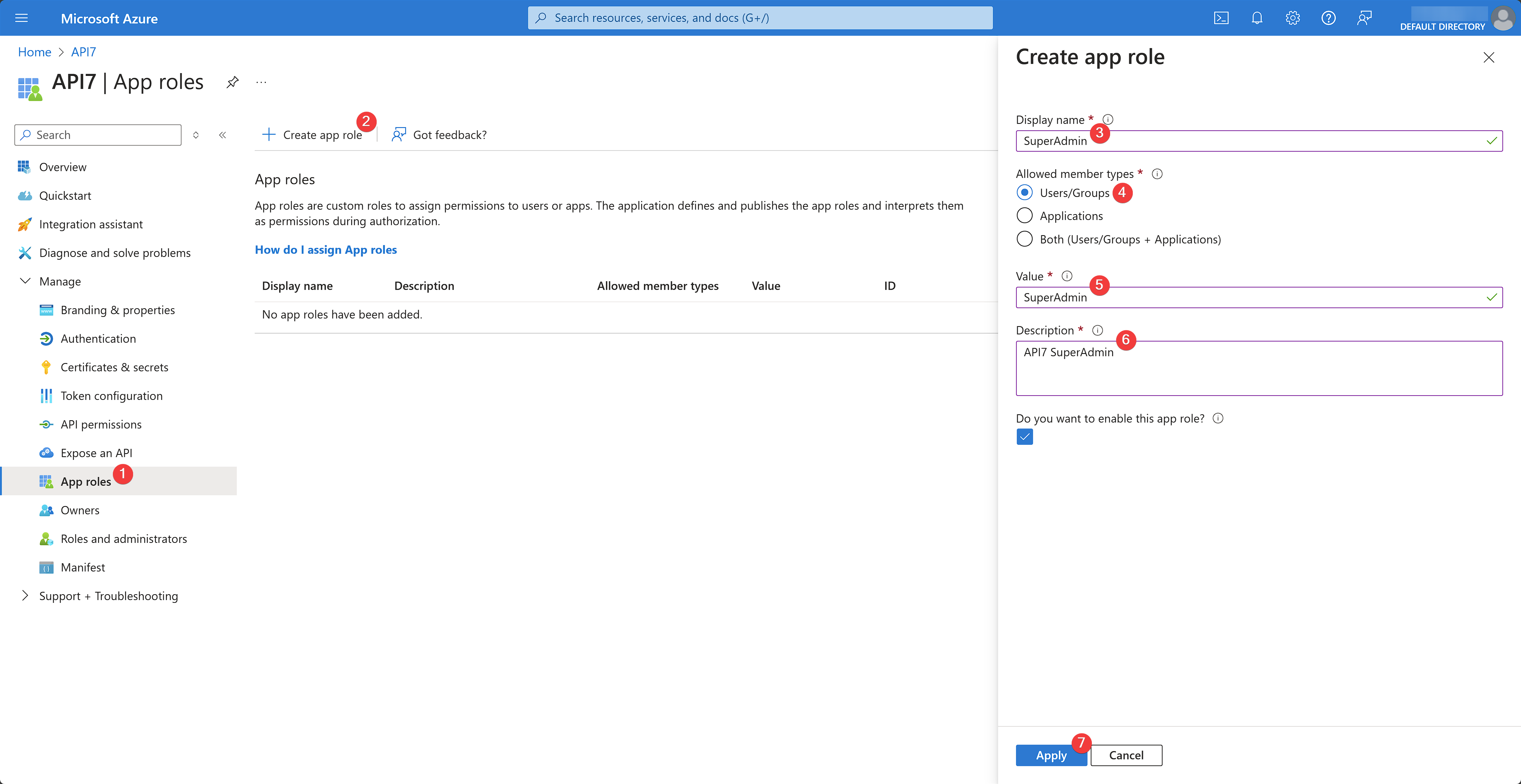Viewport: 1521px width, 784px height.
Task: Go to Home breadcrumb link
Action: point(35,52)
